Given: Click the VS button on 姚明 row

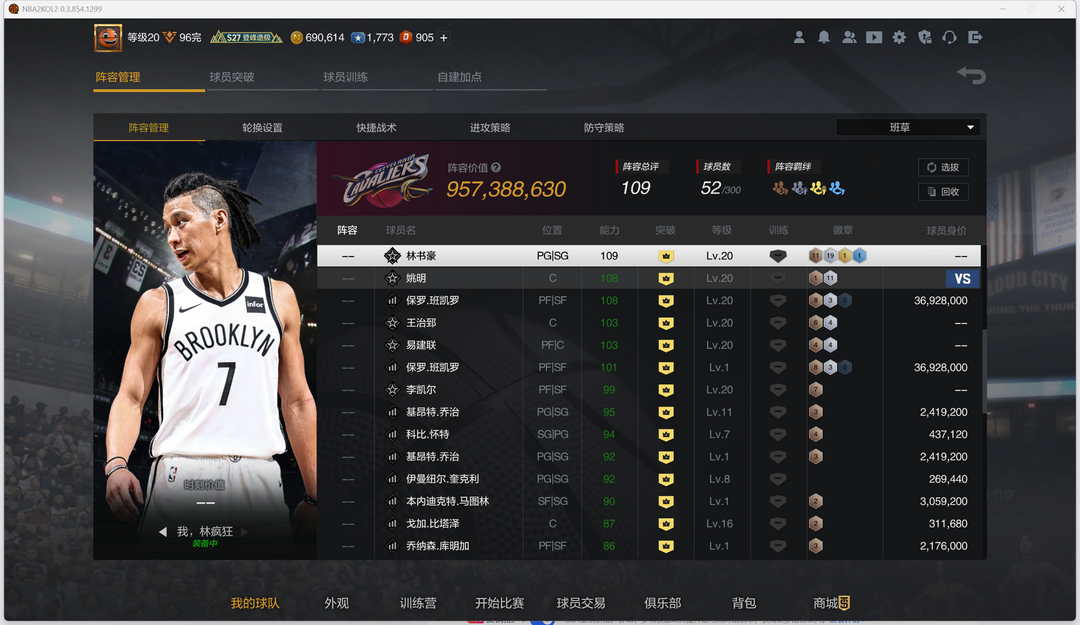Looking at the screenshot, I should pos(962,279).
